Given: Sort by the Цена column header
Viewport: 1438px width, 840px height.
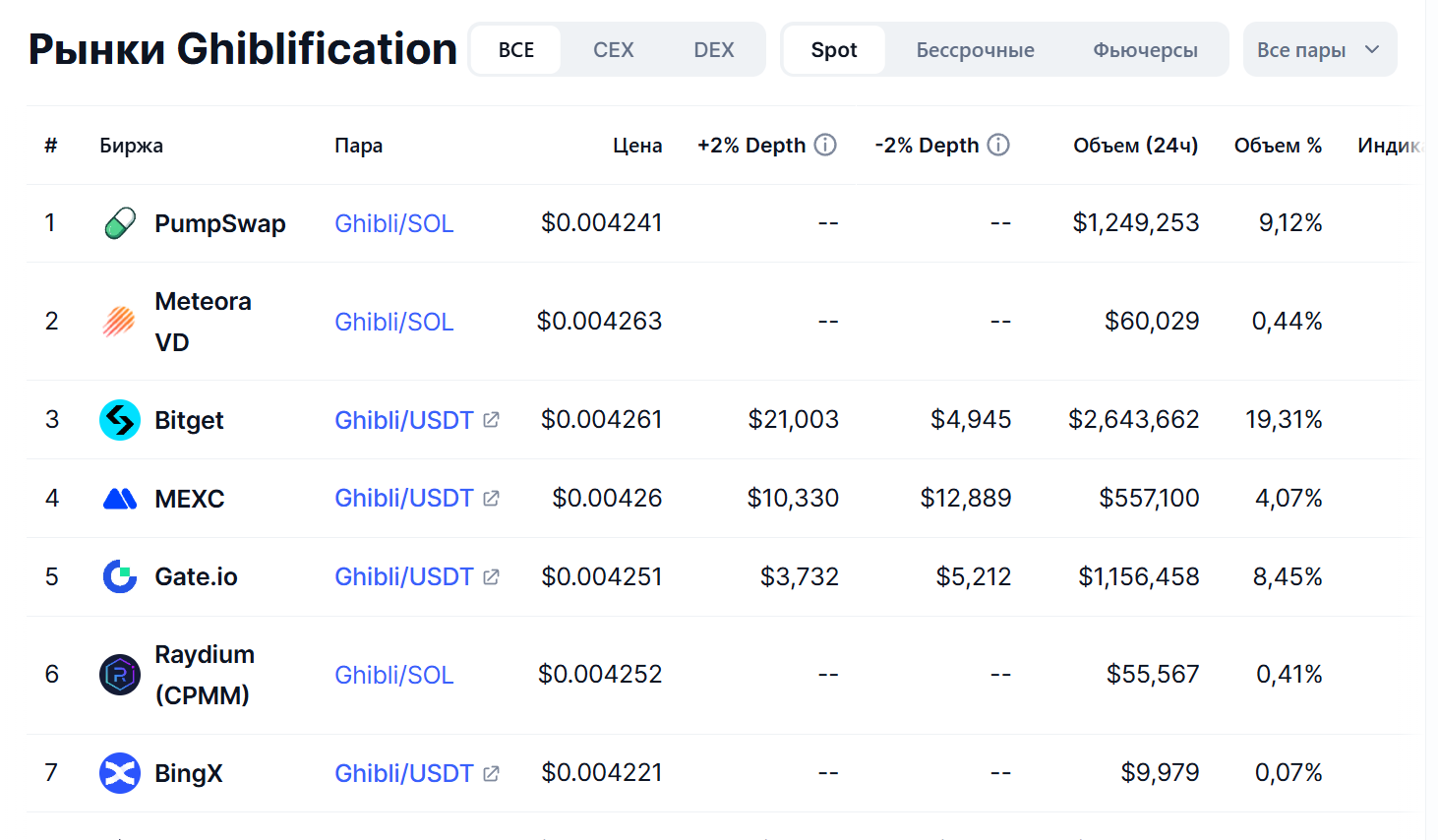Looking at the screenshot, I should [637, 146].
